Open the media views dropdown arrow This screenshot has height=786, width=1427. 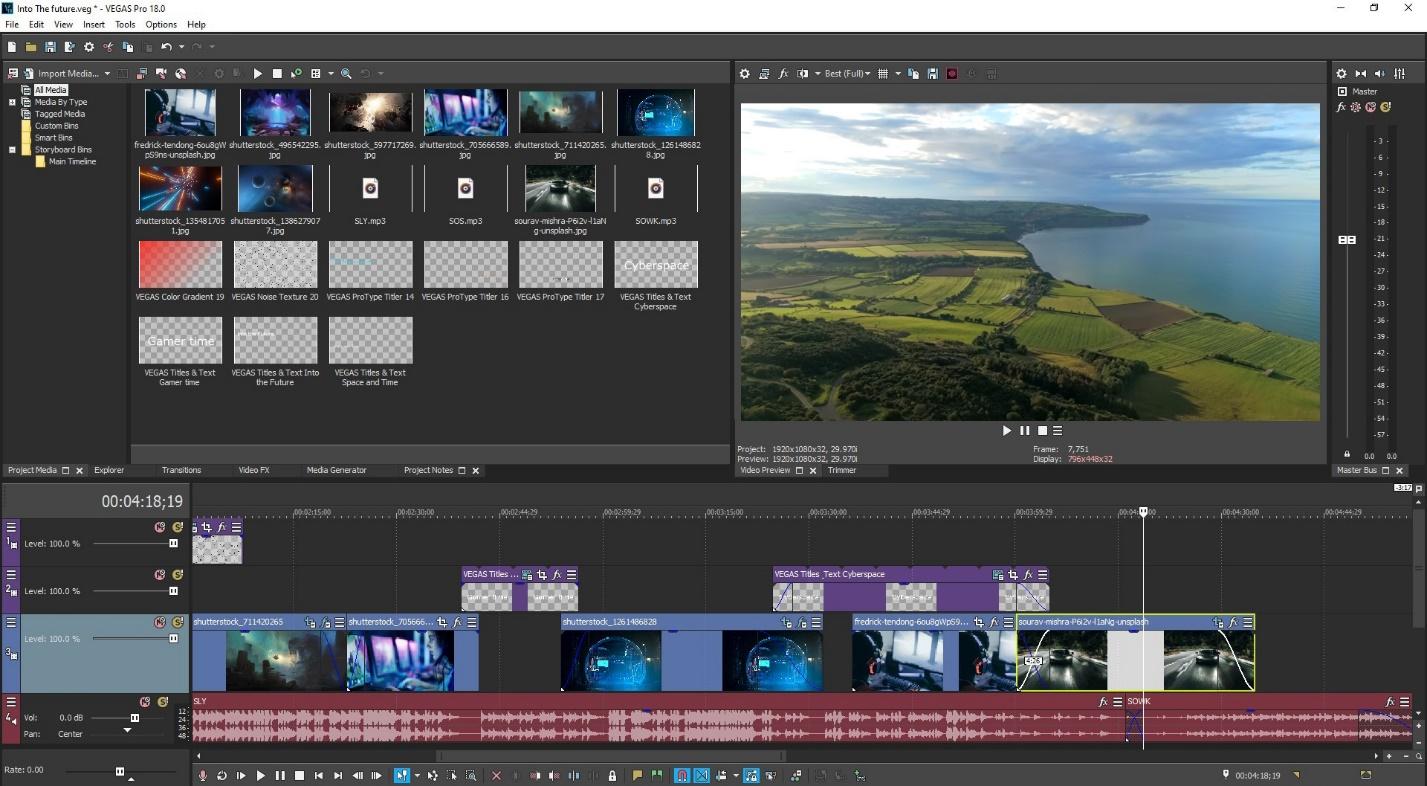point(330,73)
